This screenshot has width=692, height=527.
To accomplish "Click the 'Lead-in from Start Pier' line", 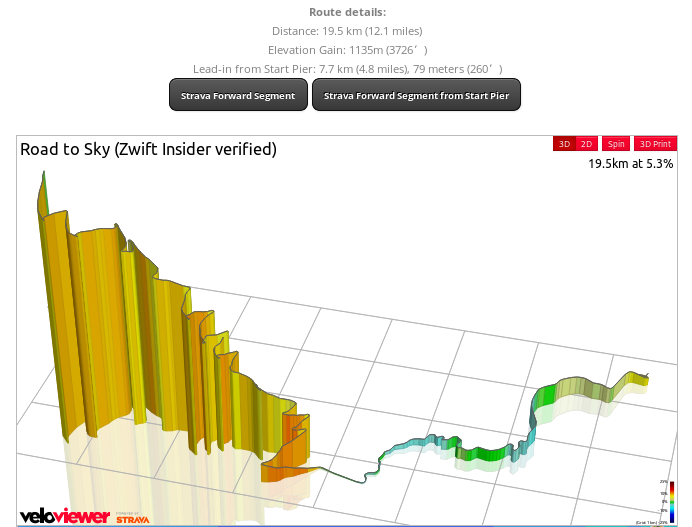I will click(x=347, y=69).
